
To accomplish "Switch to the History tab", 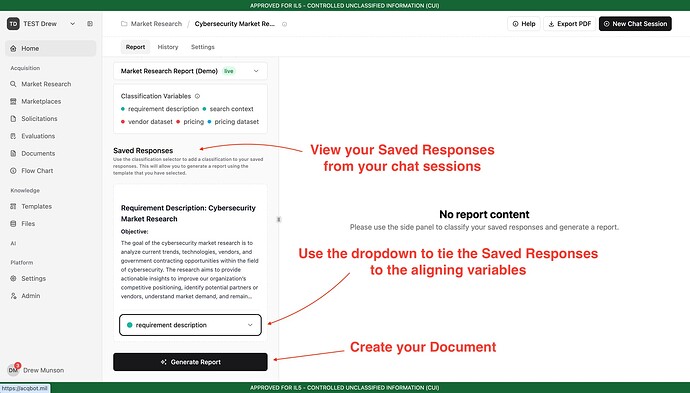I will 168,47.
